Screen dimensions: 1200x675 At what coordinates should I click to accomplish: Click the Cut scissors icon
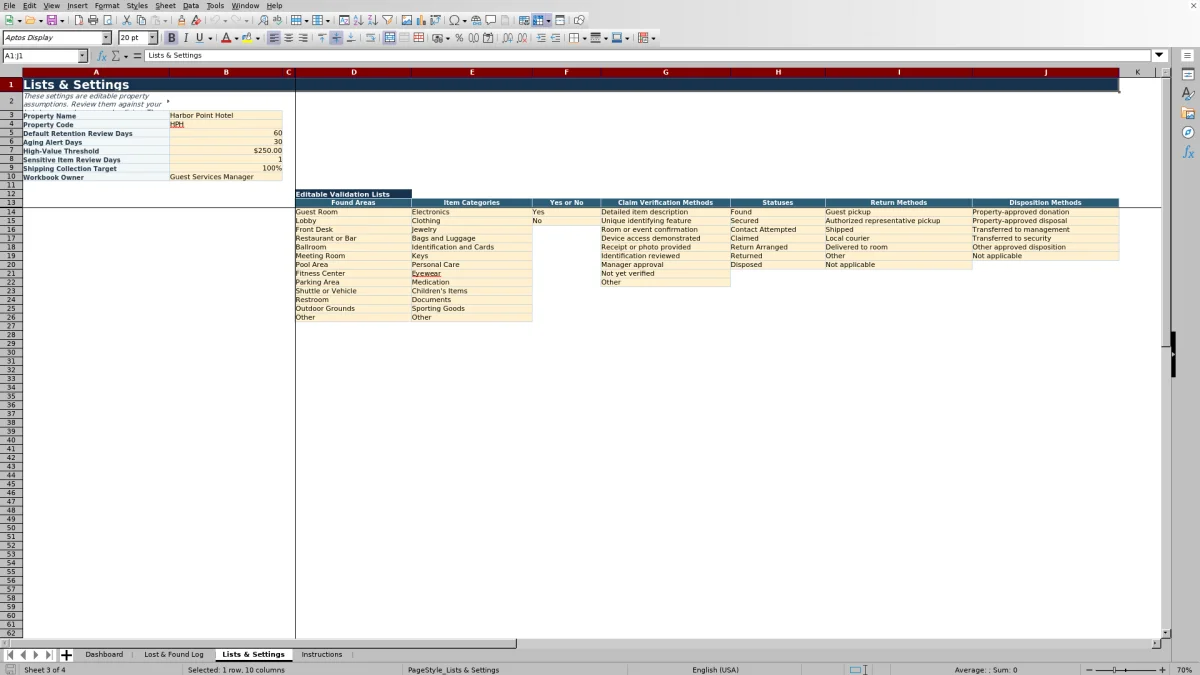(x=127, y=20)
